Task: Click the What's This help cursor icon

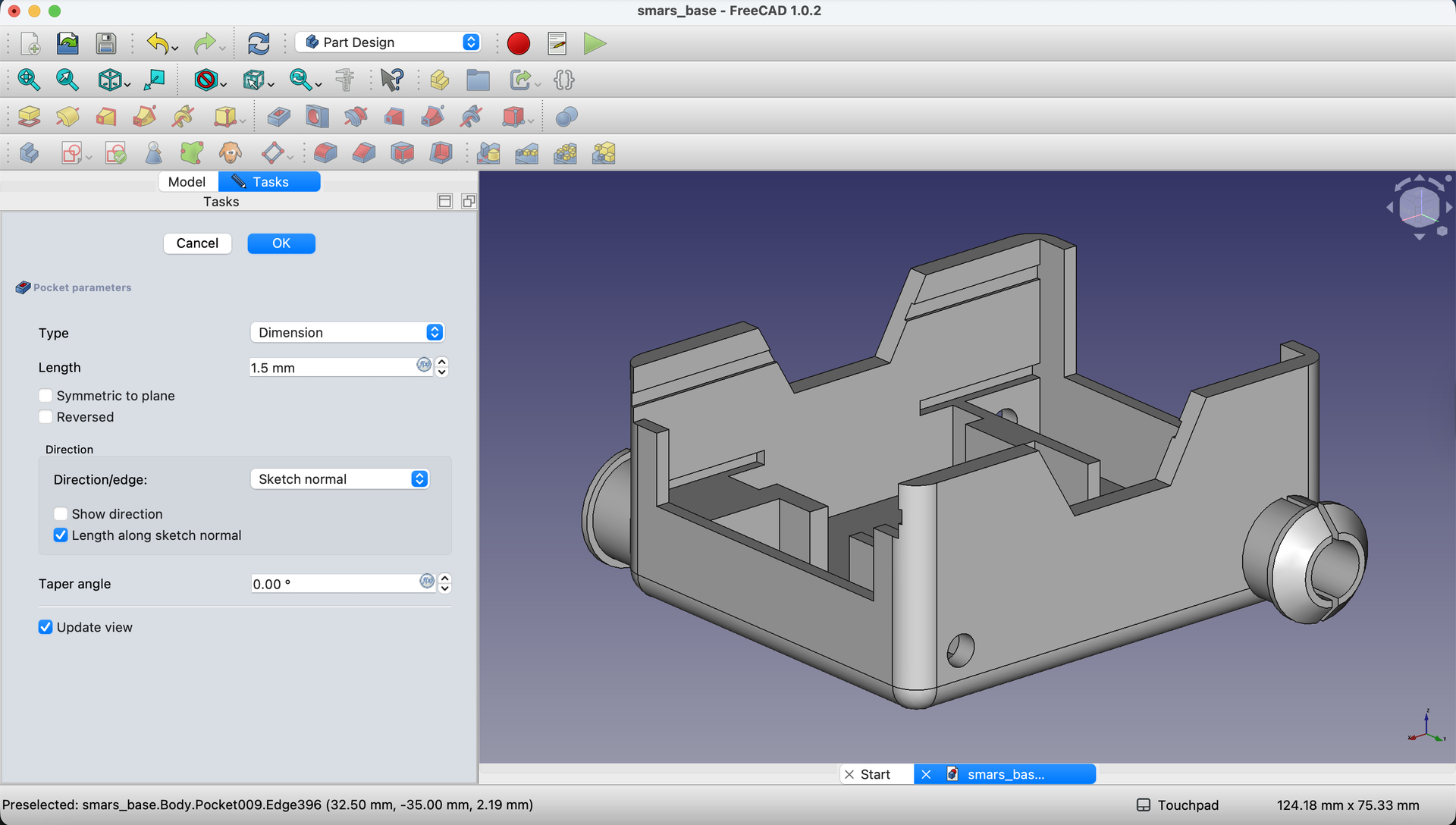Action: pos(392,80)
